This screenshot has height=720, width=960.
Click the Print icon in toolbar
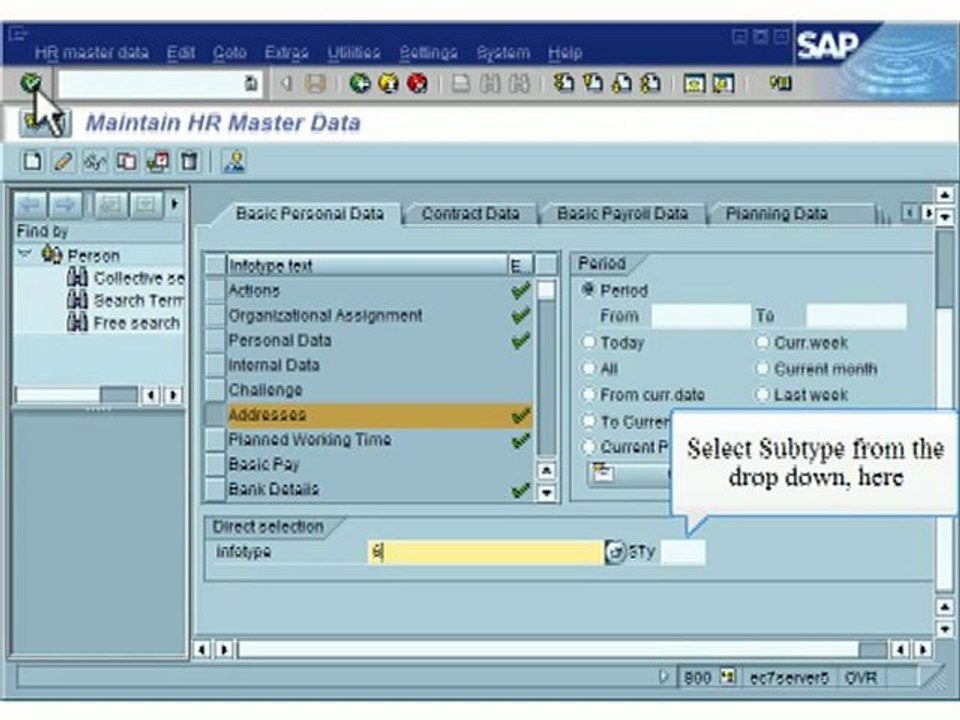[460, 83]
